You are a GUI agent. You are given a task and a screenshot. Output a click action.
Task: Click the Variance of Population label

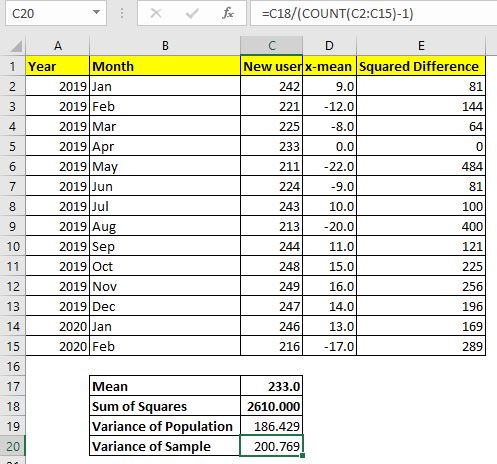click(165, 426)
